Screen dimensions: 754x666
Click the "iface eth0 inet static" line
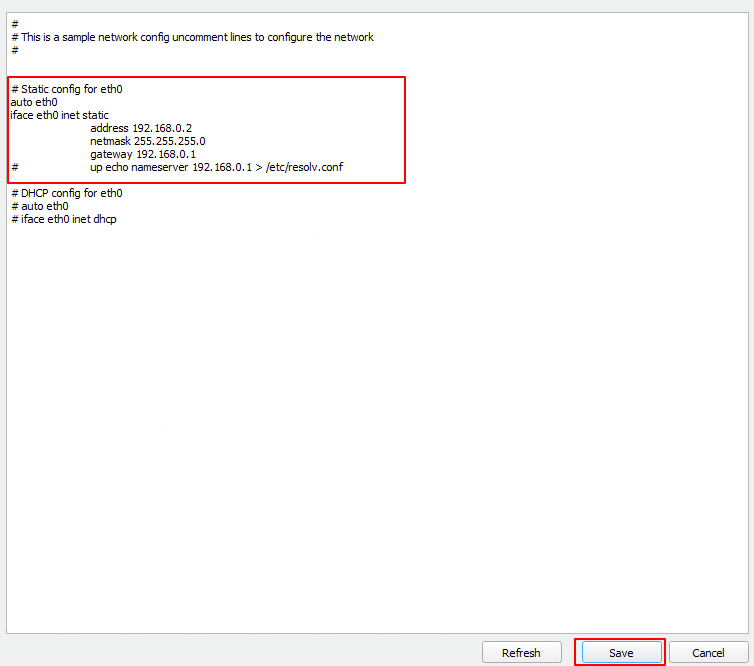(x=59, y=115)
